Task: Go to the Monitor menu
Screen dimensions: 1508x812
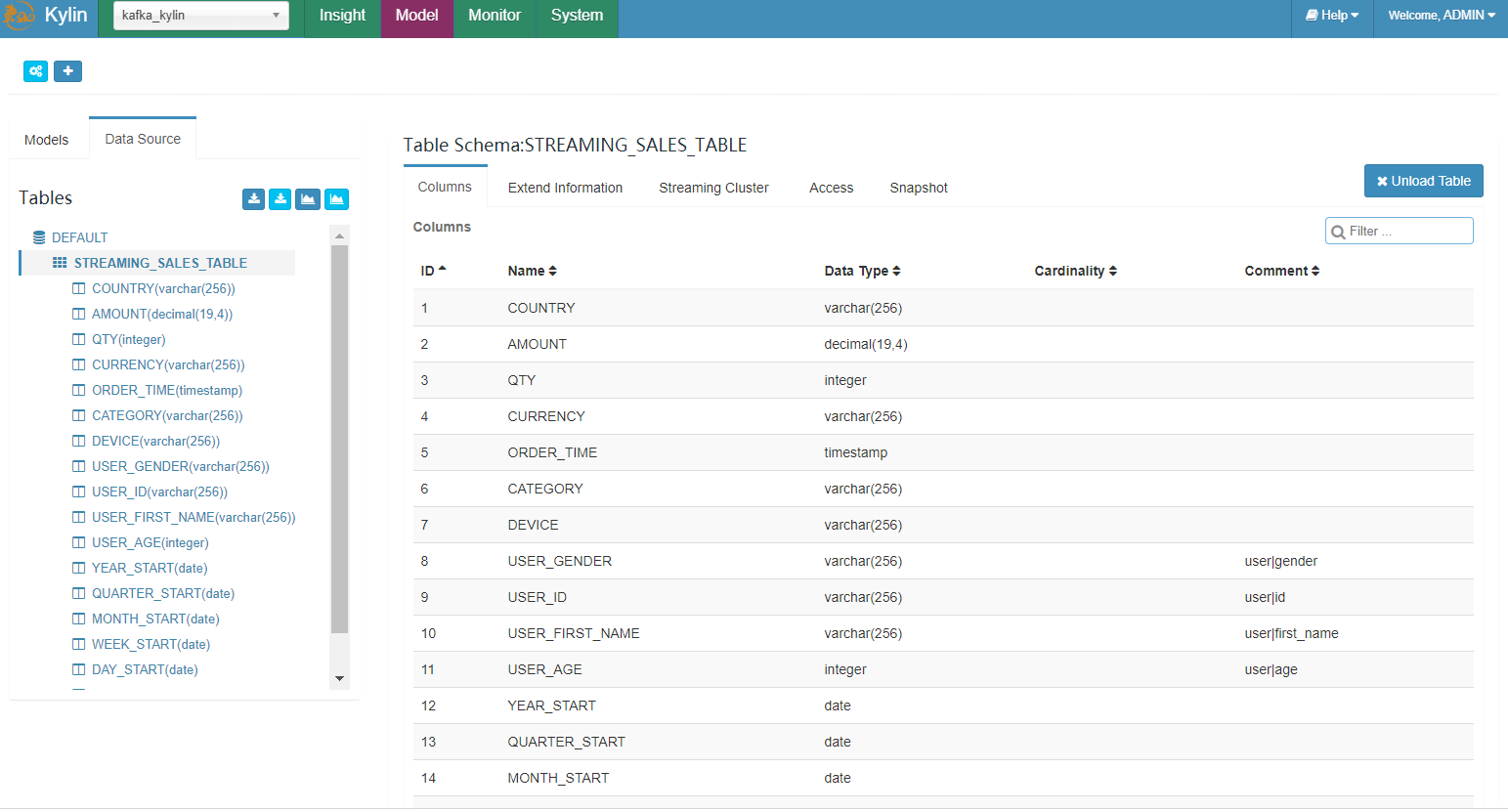Action: tap(495, 16)
